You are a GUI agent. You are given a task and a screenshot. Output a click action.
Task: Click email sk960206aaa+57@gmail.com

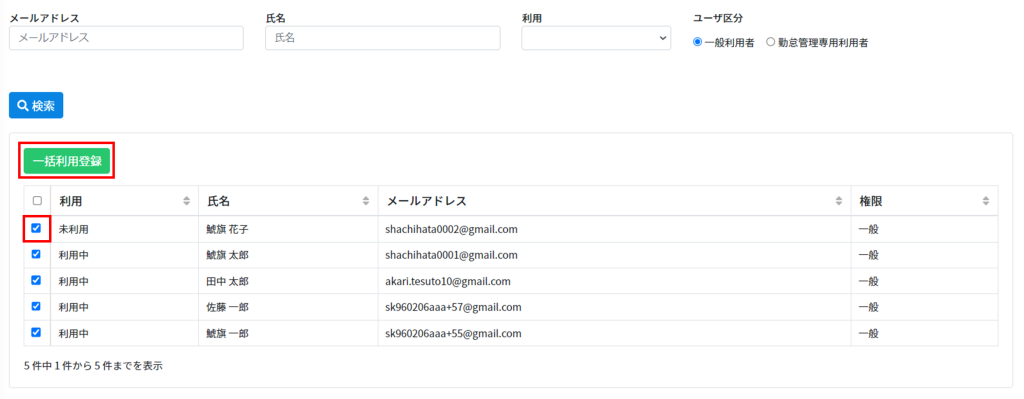coord(453,308)
